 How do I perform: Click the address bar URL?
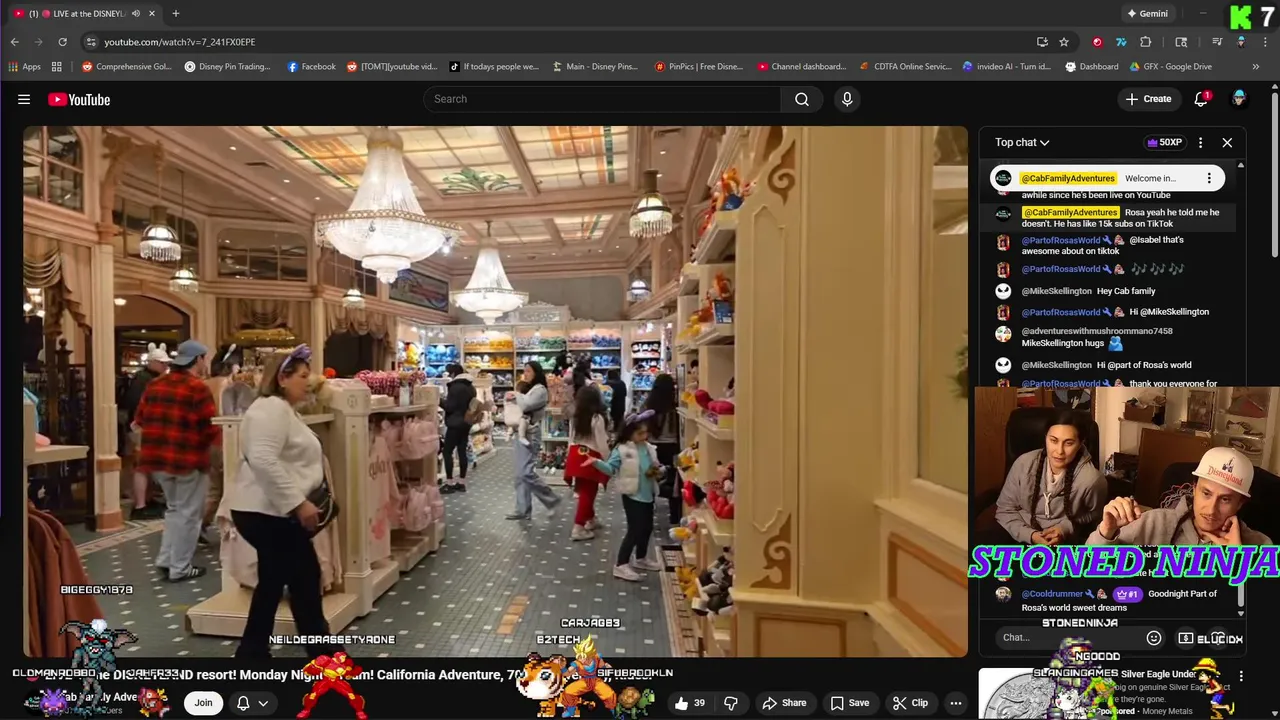pos(180,42)
